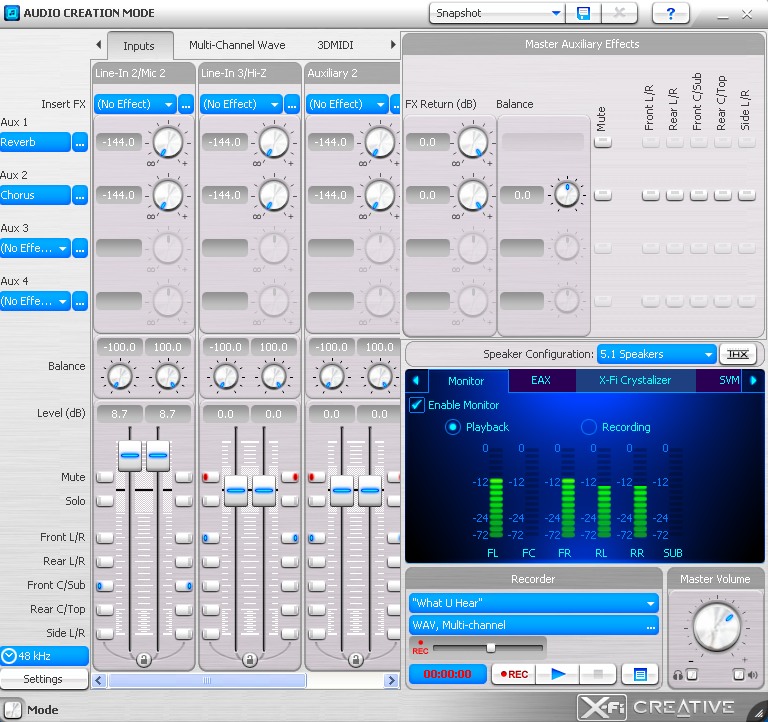The width and height of the screenshot is (768, 722).
Task: Open the "What U Hear" recording source dropdown
Action: pos(533,603)
